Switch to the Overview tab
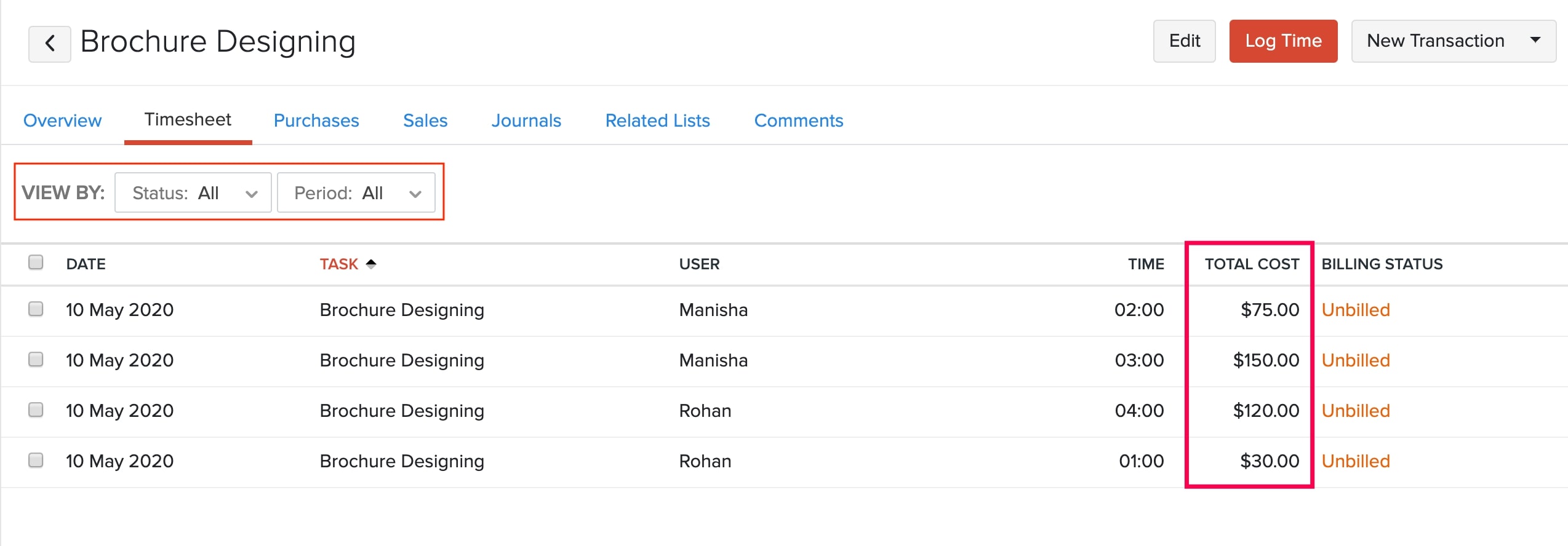Viewport: 1568px width, 546px height. click(62, 121)
